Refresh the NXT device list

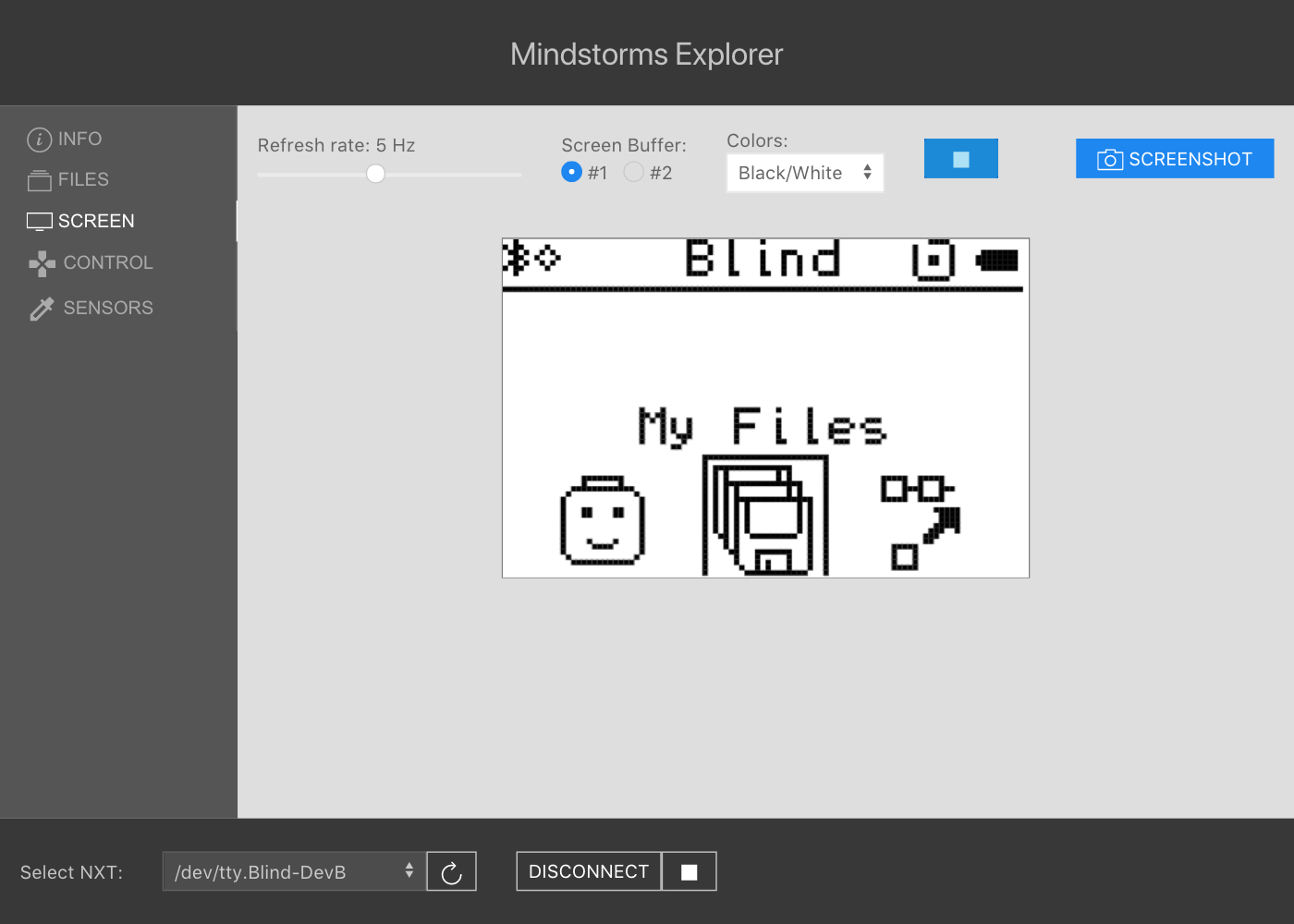(x=452, y=871)
